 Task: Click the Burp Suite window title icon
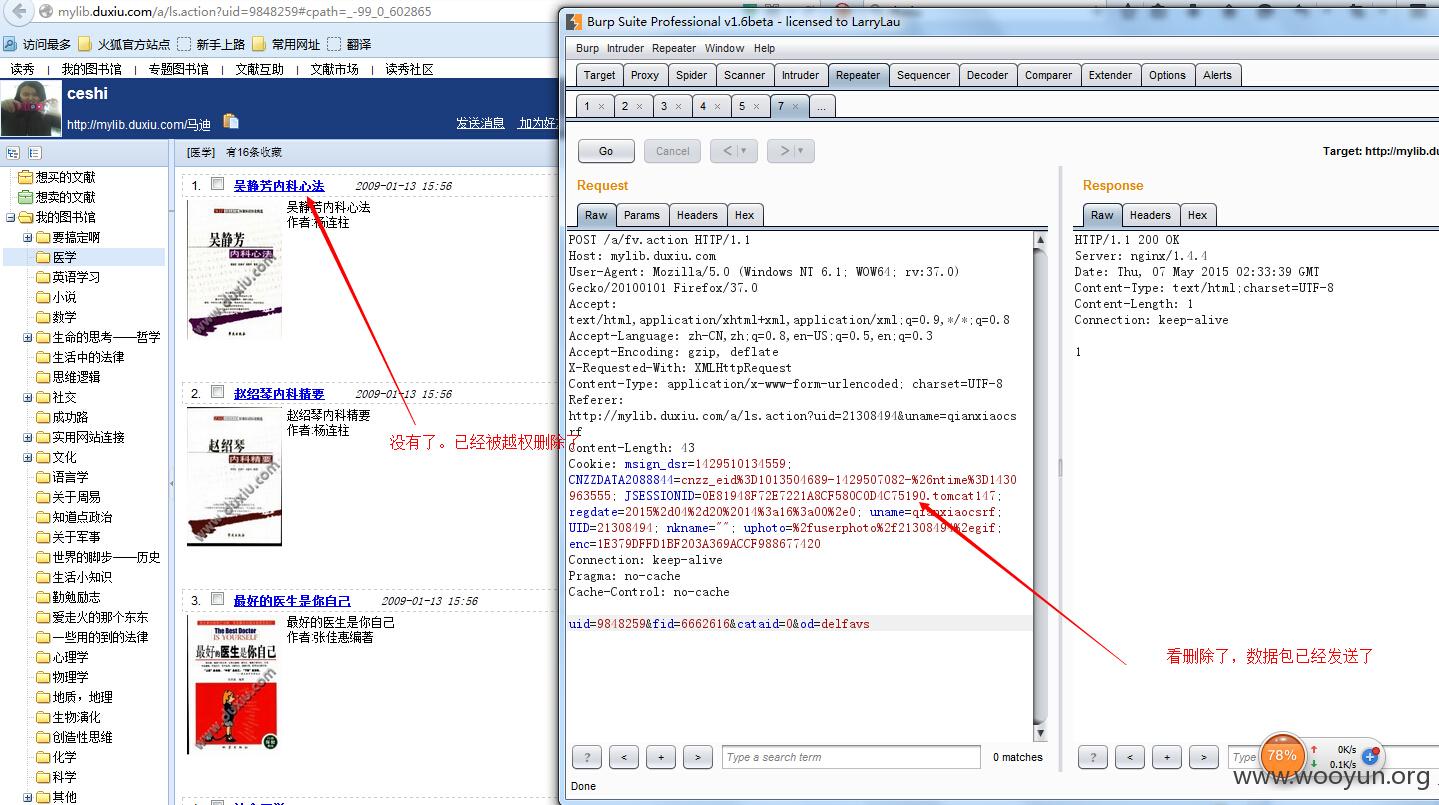[x=573, y=21]
